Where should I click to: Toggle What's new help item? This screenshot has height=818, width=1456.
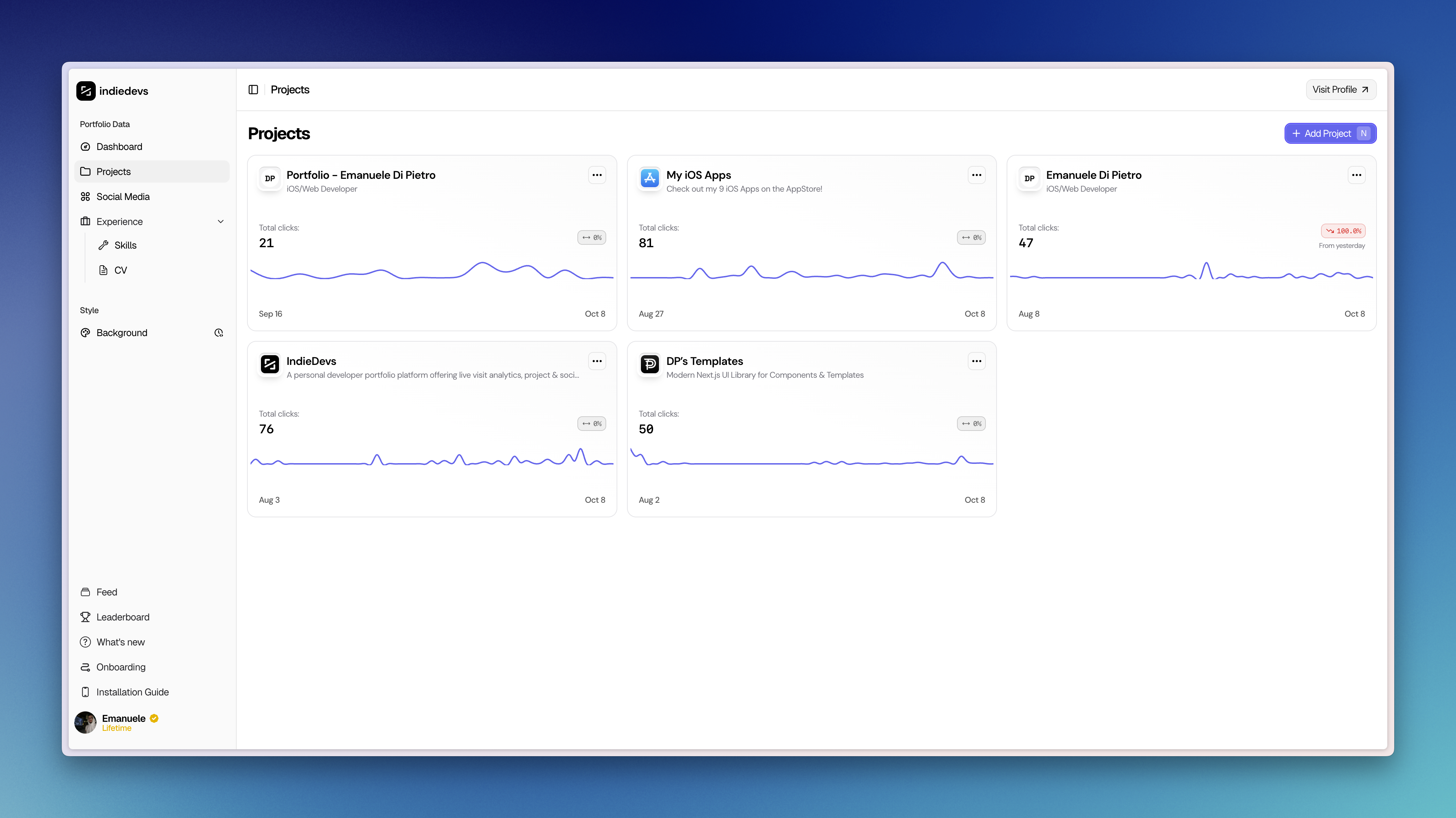tap(85, 642)
